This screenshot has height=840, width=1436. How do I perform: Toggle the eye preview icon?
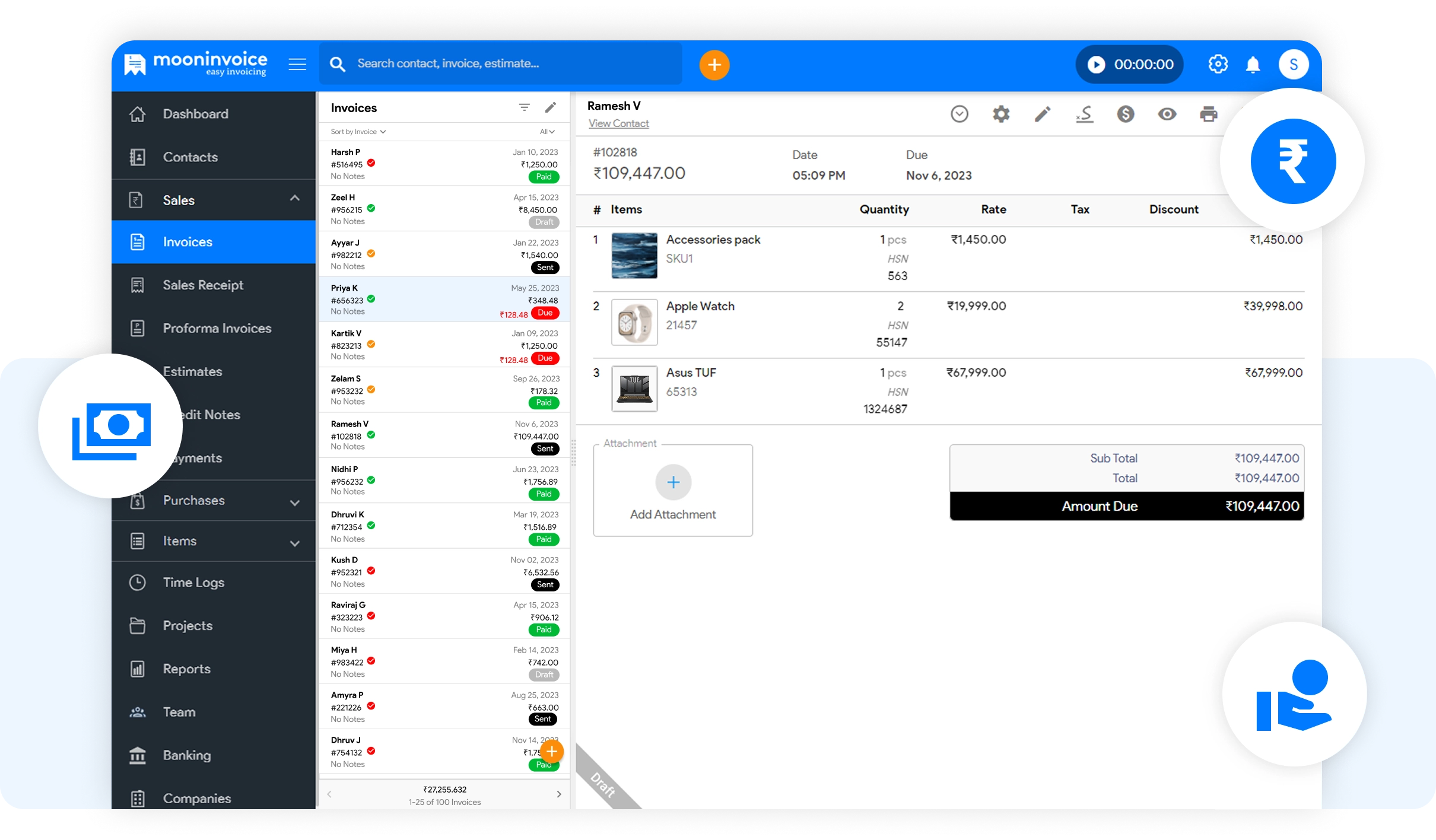1167,114
